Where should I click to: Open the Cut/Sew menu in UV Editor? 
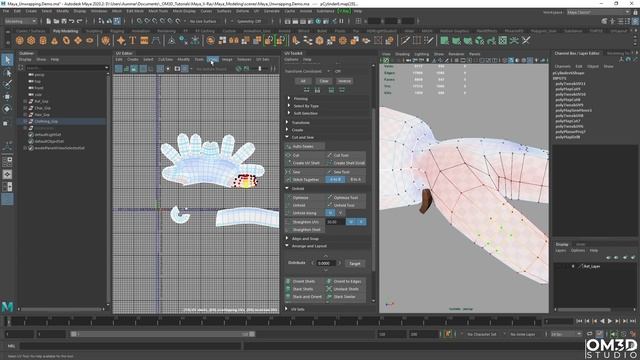pos(165,60)
